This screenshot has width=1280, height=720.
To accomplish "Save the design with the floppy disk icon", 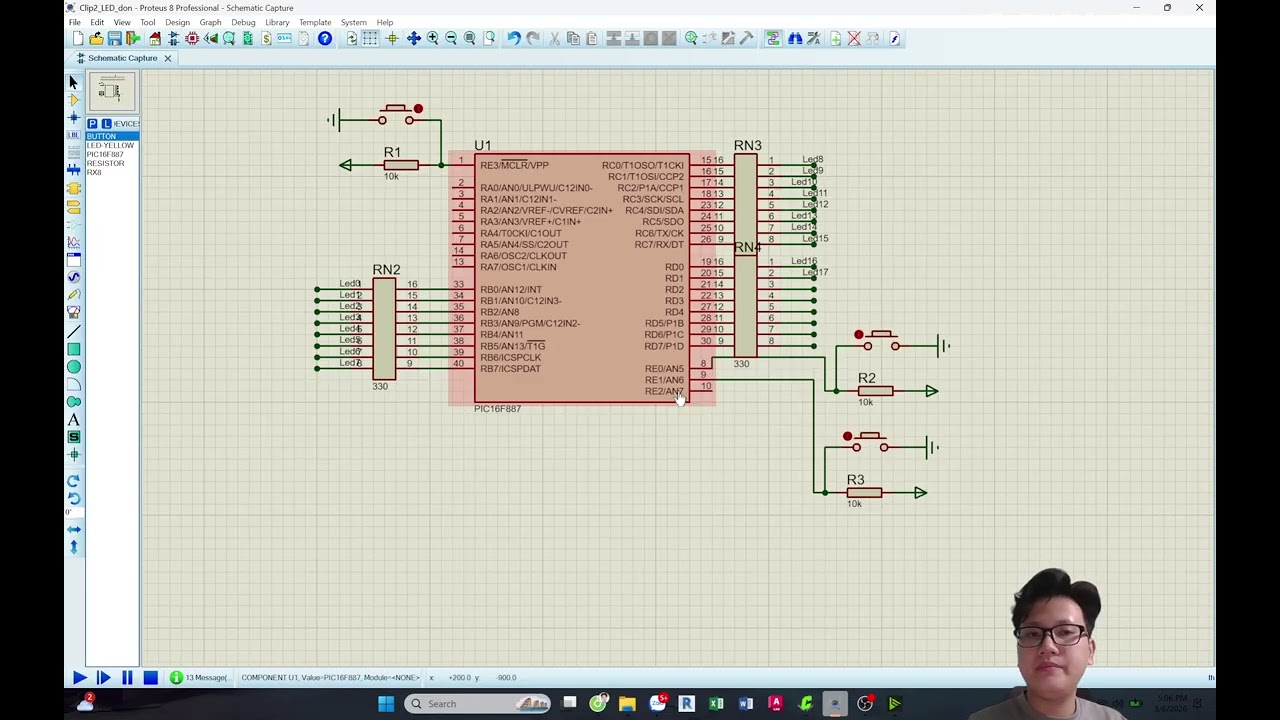I will point(114,38).
